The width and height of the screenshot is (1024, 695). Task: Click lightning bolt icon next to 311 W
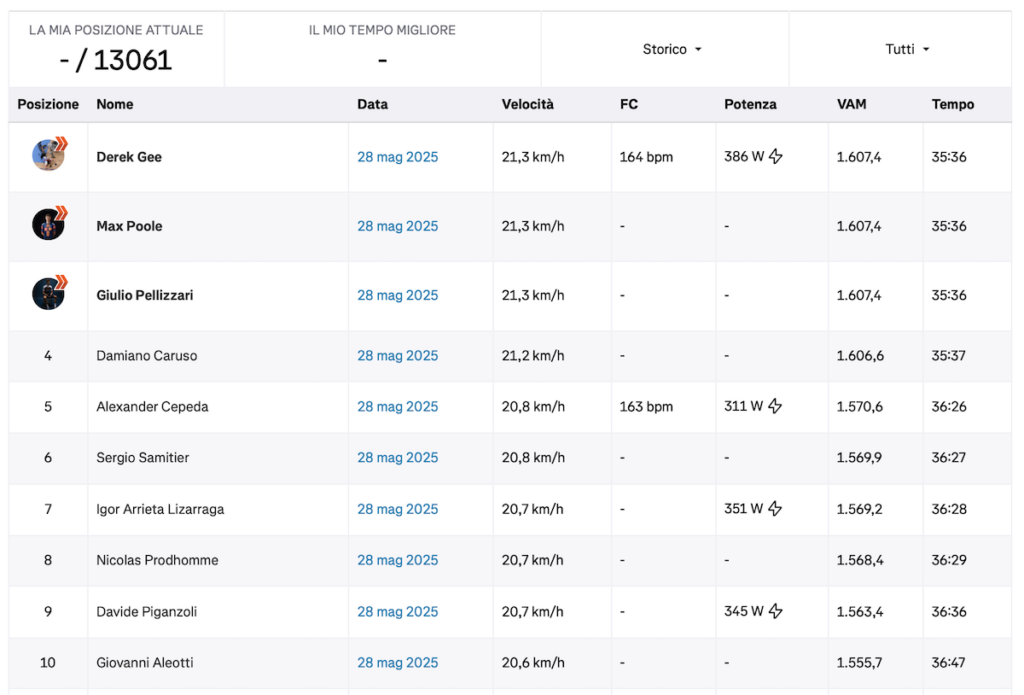click(775, 407)
